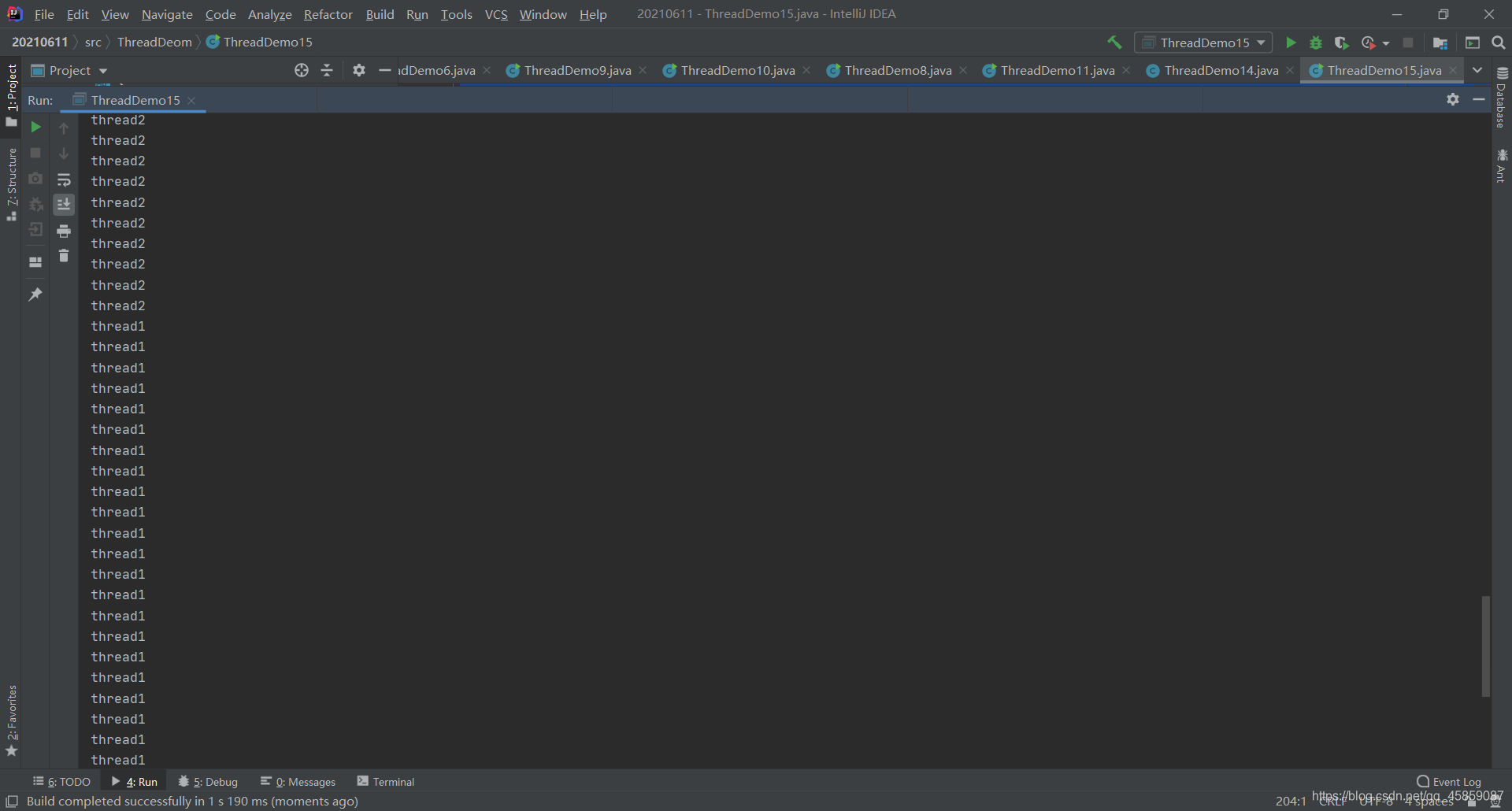Open the Navigate menu
This screenshot has width=1512, height=811.
pyautogui.click(x=167, y=14)
